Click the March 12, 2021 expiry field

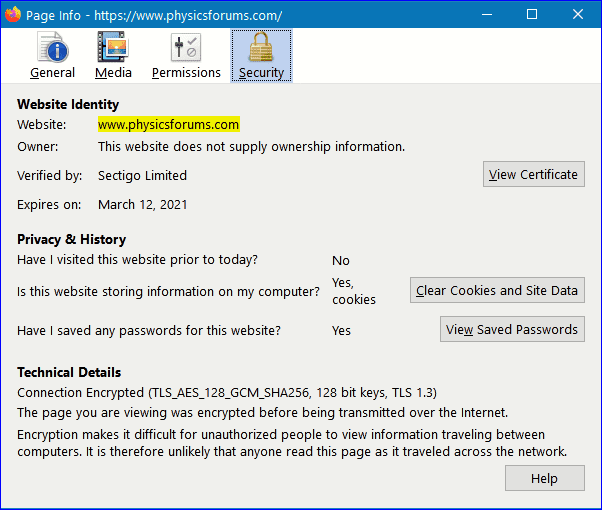pyautogui.click(x=142, y=205)
